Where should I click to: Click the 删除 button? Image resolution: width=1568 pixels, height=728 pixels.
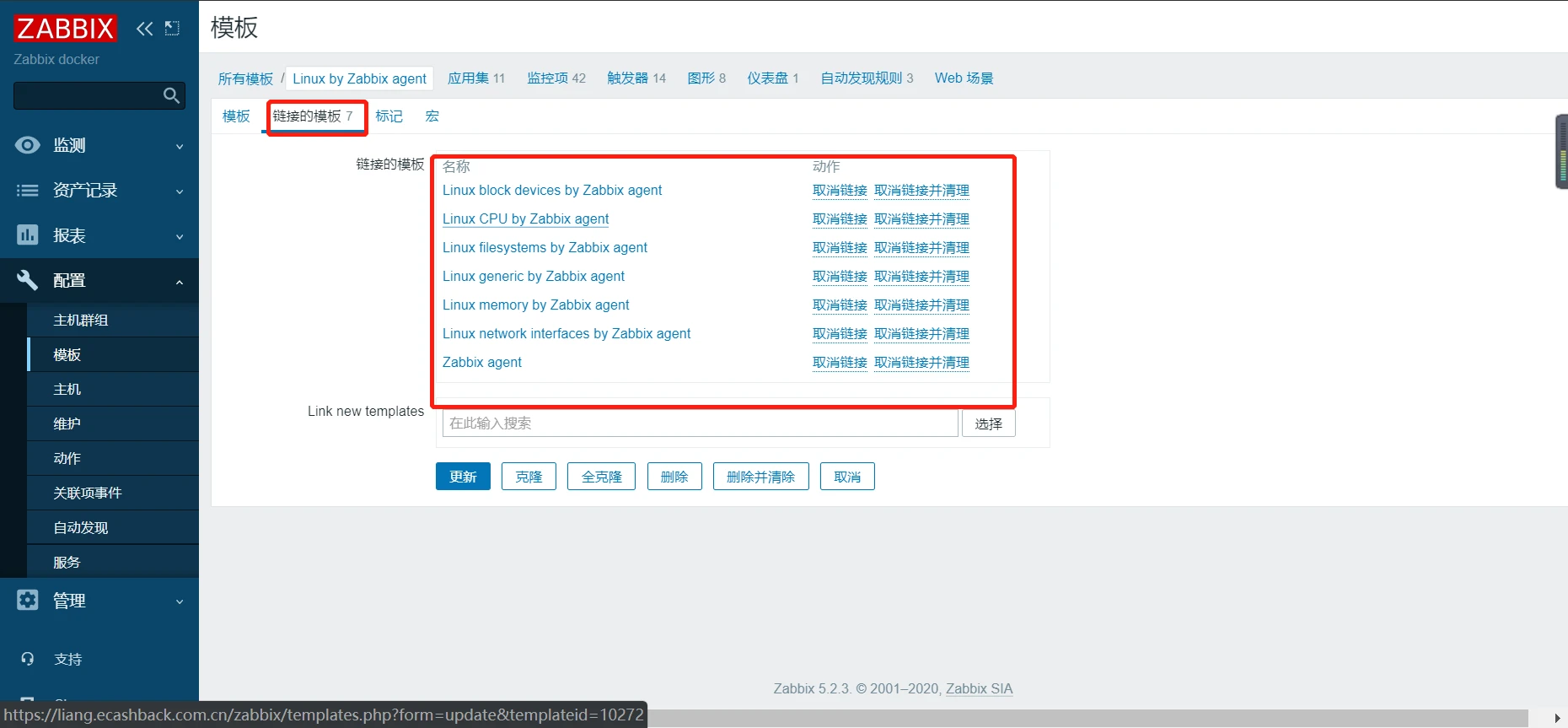pyautogui.click(x=674, y=477)
